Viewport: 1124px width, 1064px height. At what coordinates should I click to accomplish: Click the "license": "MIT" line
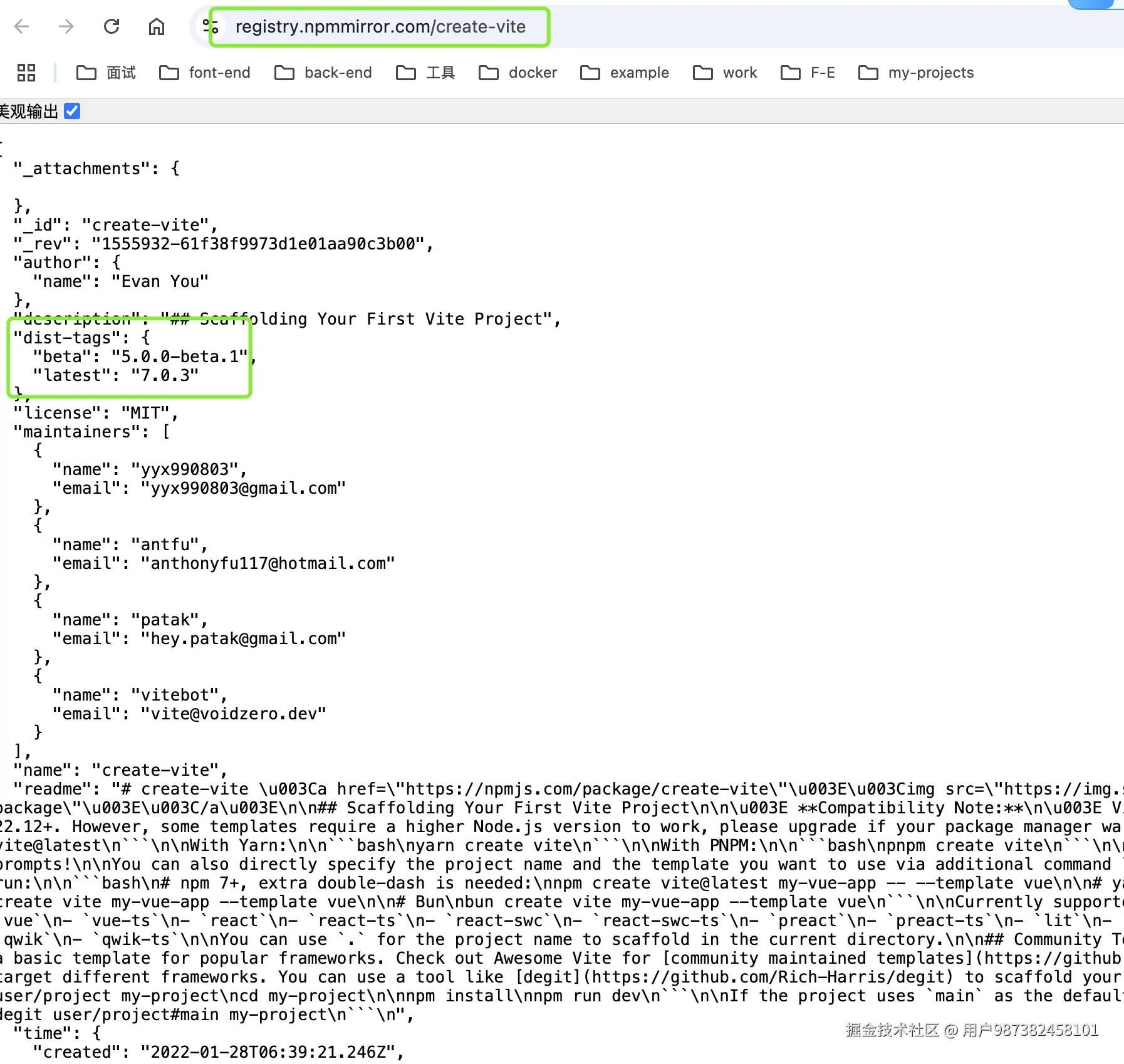[x=96, y=413]
